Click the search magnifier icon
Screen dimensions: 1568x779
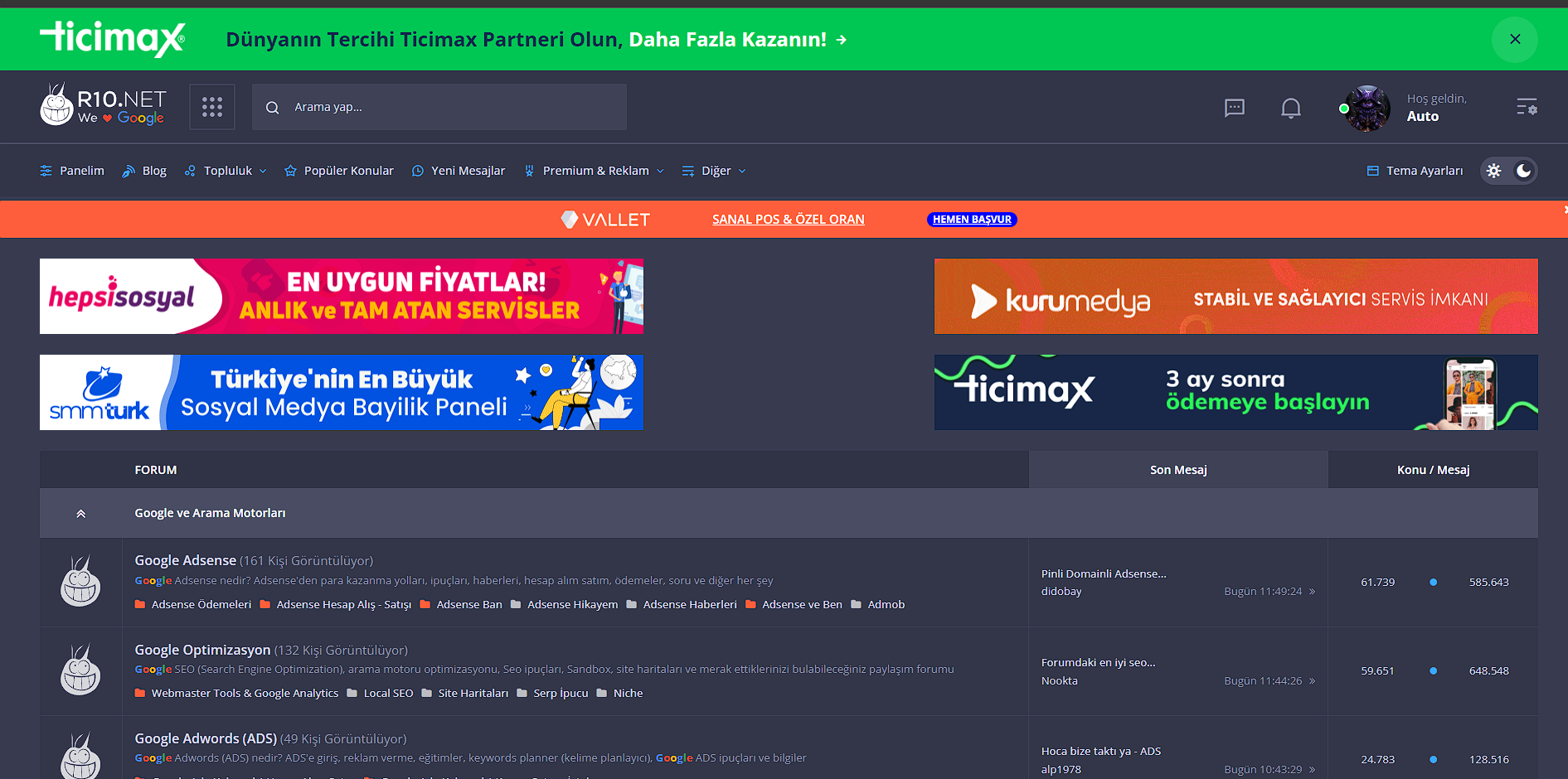click(x=272, y=108)
